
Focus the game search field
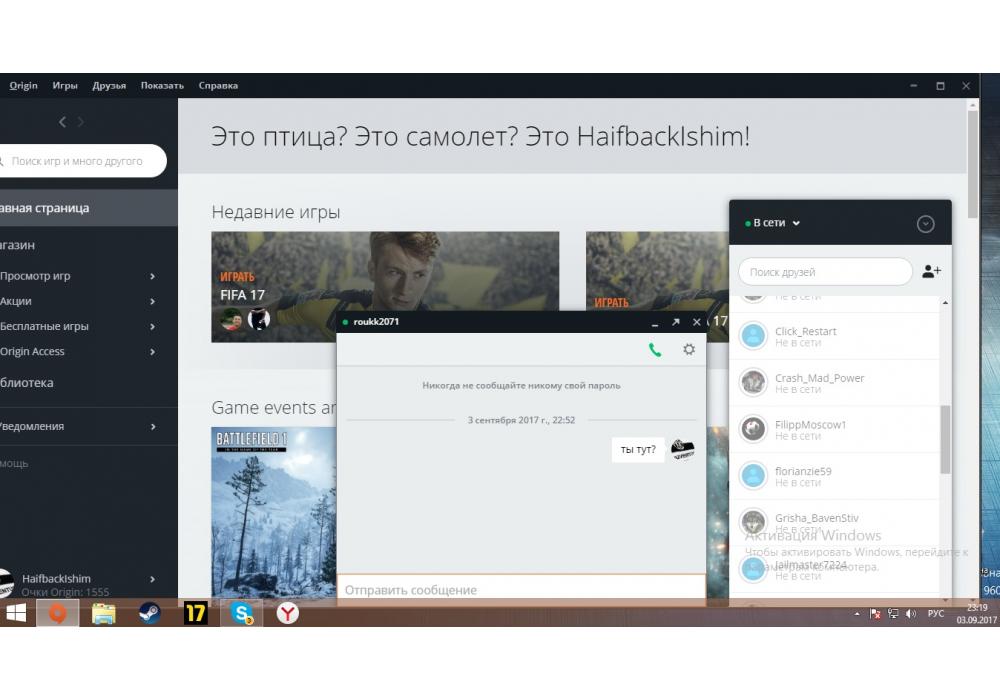click(x=83, y=161)
